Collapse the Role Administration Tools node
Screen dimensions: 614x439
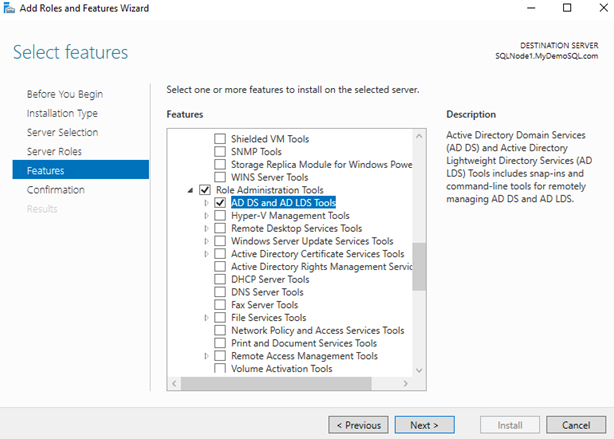click(189, 190)
